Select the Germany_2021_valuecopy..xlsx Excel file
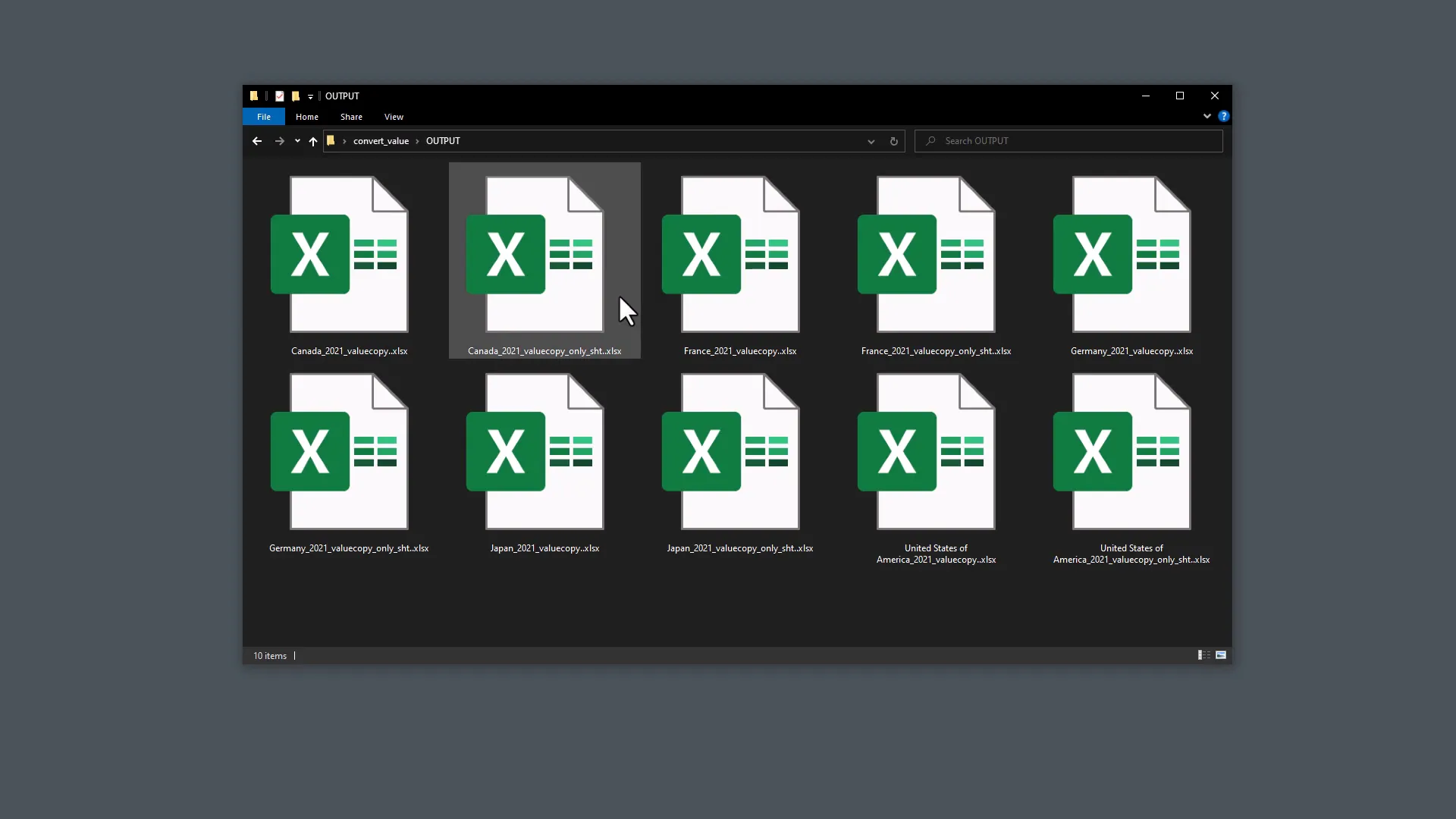Viewport: 1456px width, 819px height. coord(1131,255)
